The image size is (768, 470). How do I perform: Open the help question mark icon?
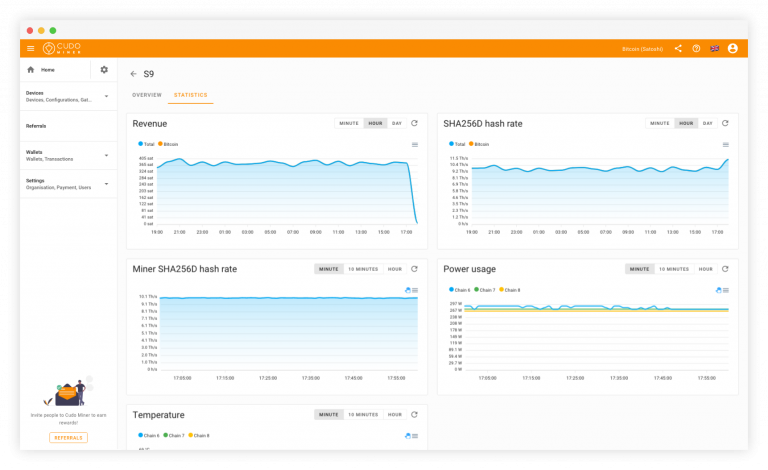tap(696, 48)
